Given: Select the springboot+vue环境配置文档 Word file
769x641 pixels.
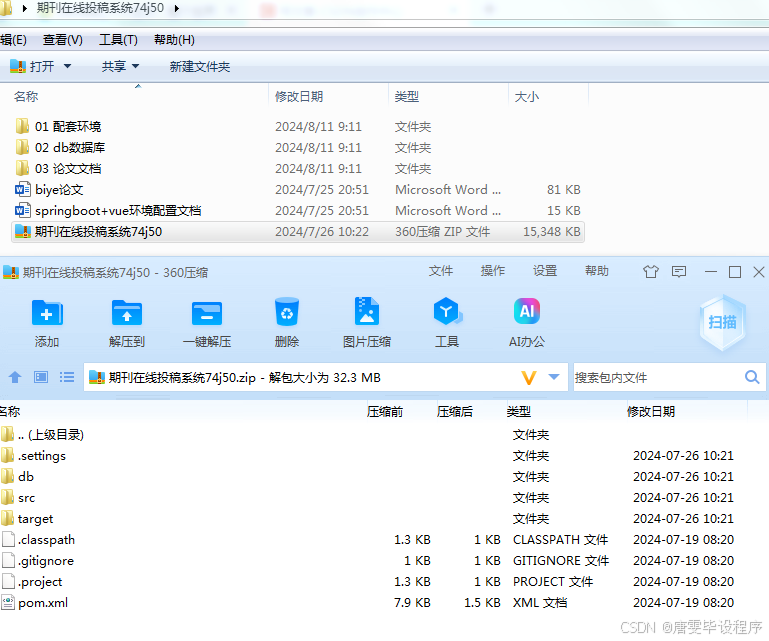Looking at the screenshot, I should coord(108,211).
